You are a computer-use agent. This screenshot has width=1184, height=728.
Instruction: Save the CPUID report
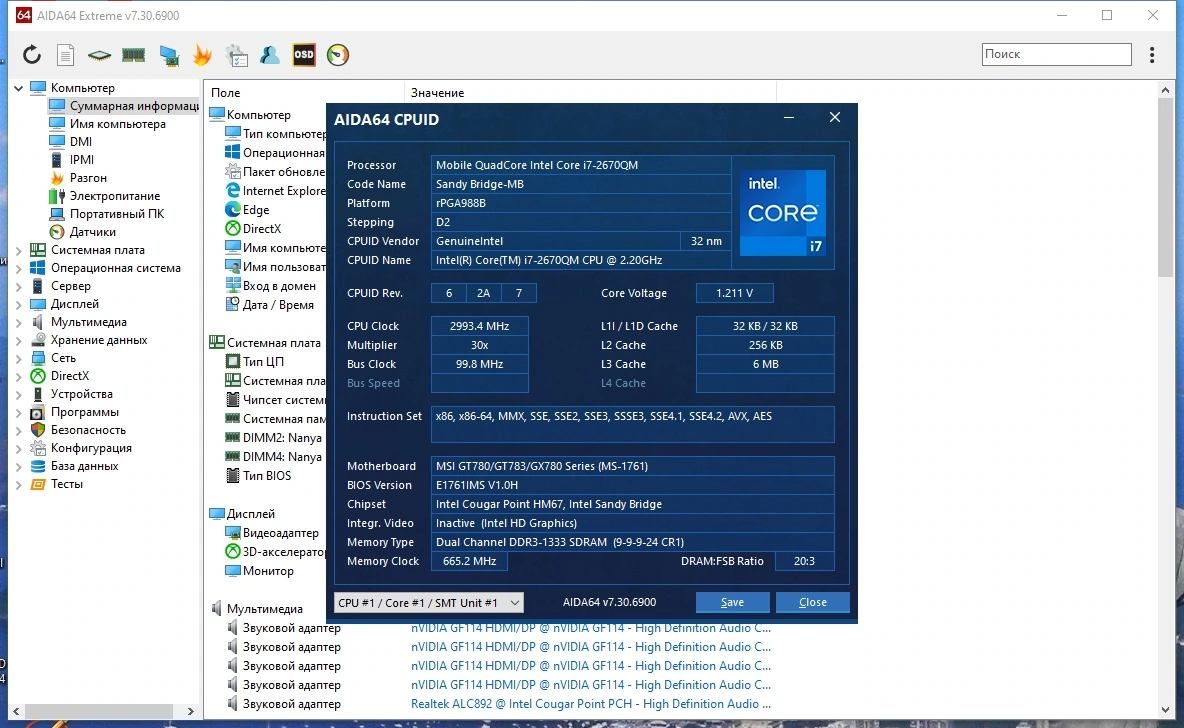tap(732, 602)
